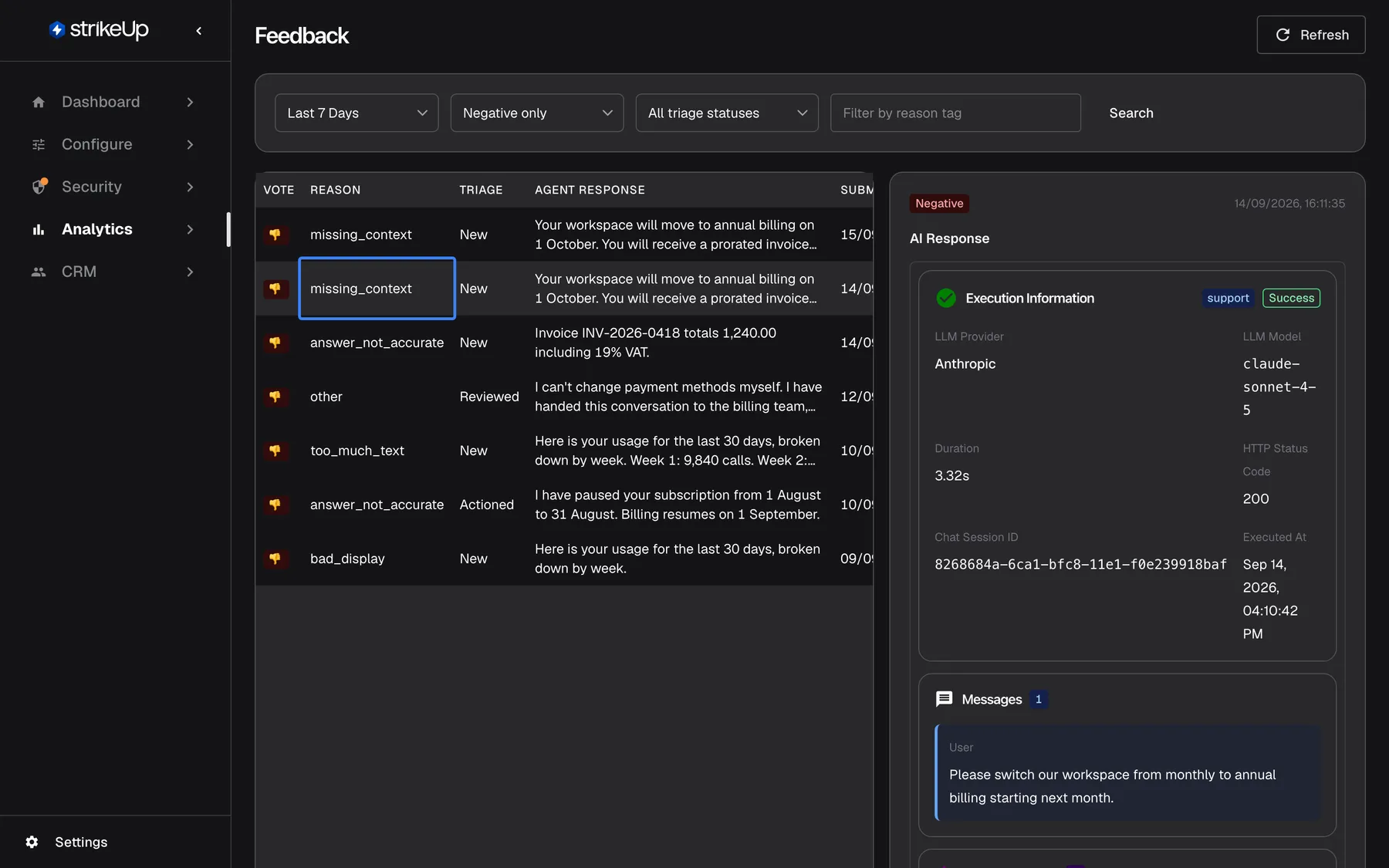The image size is (1389, 868).
Task: Open Settings in the sidebar
Action: click(x=80, y=842)
